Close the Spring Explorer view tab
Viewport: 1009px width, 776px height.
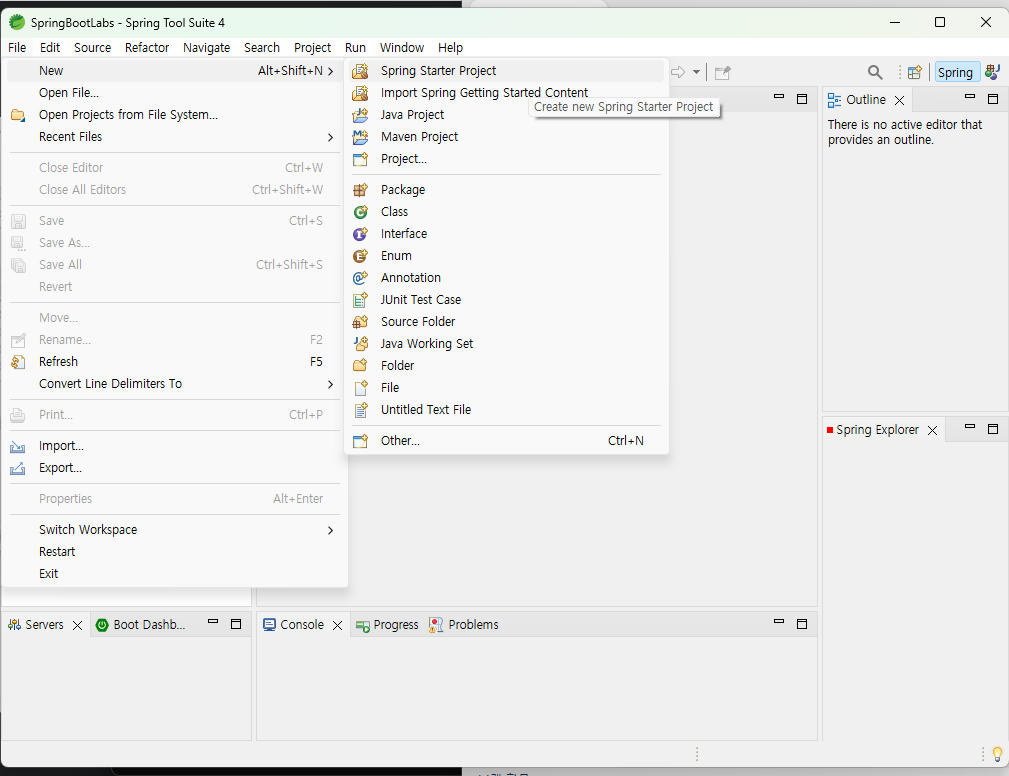(932, 430)
